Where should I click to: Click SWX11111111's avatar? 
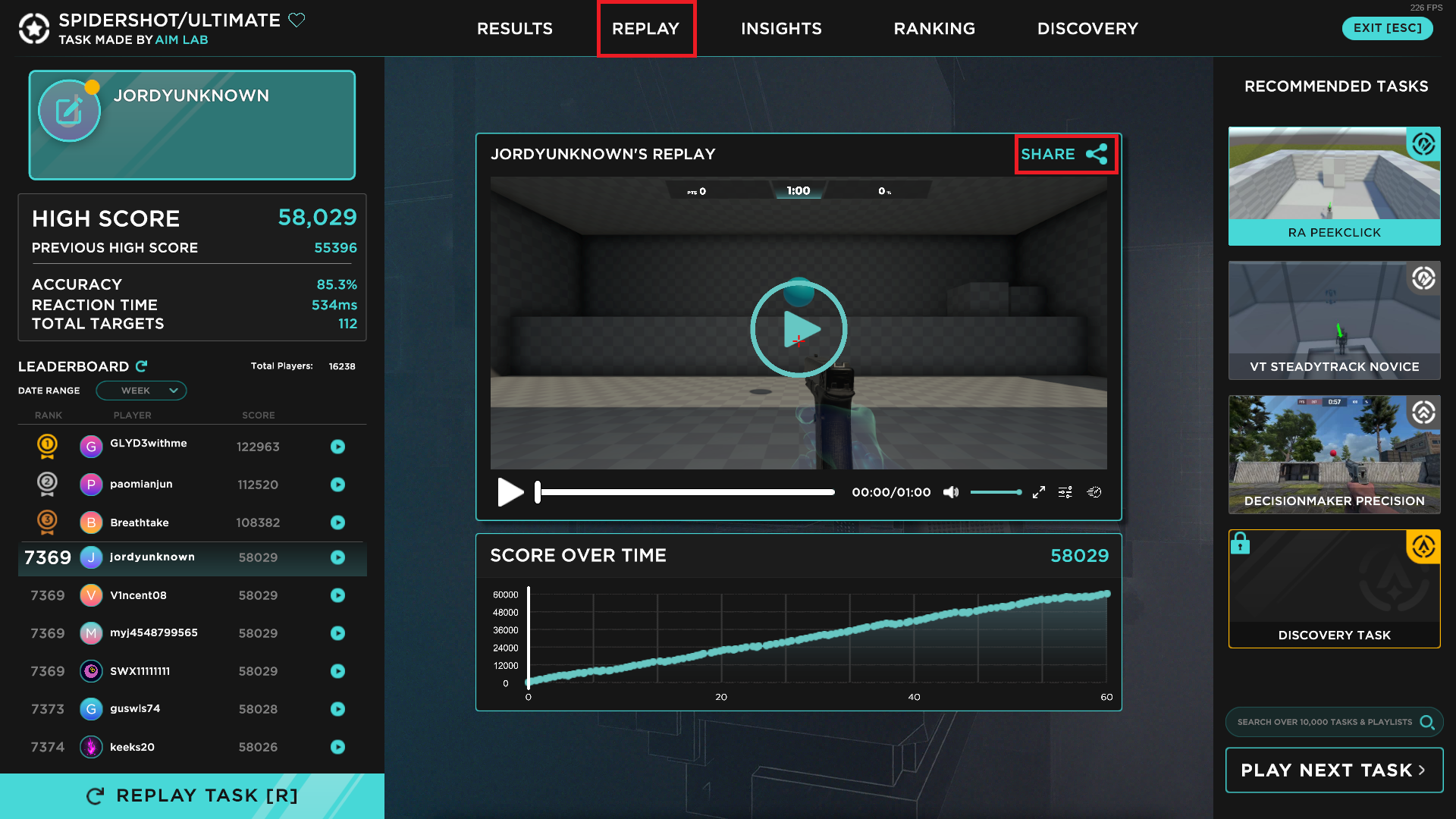point(91,671)
